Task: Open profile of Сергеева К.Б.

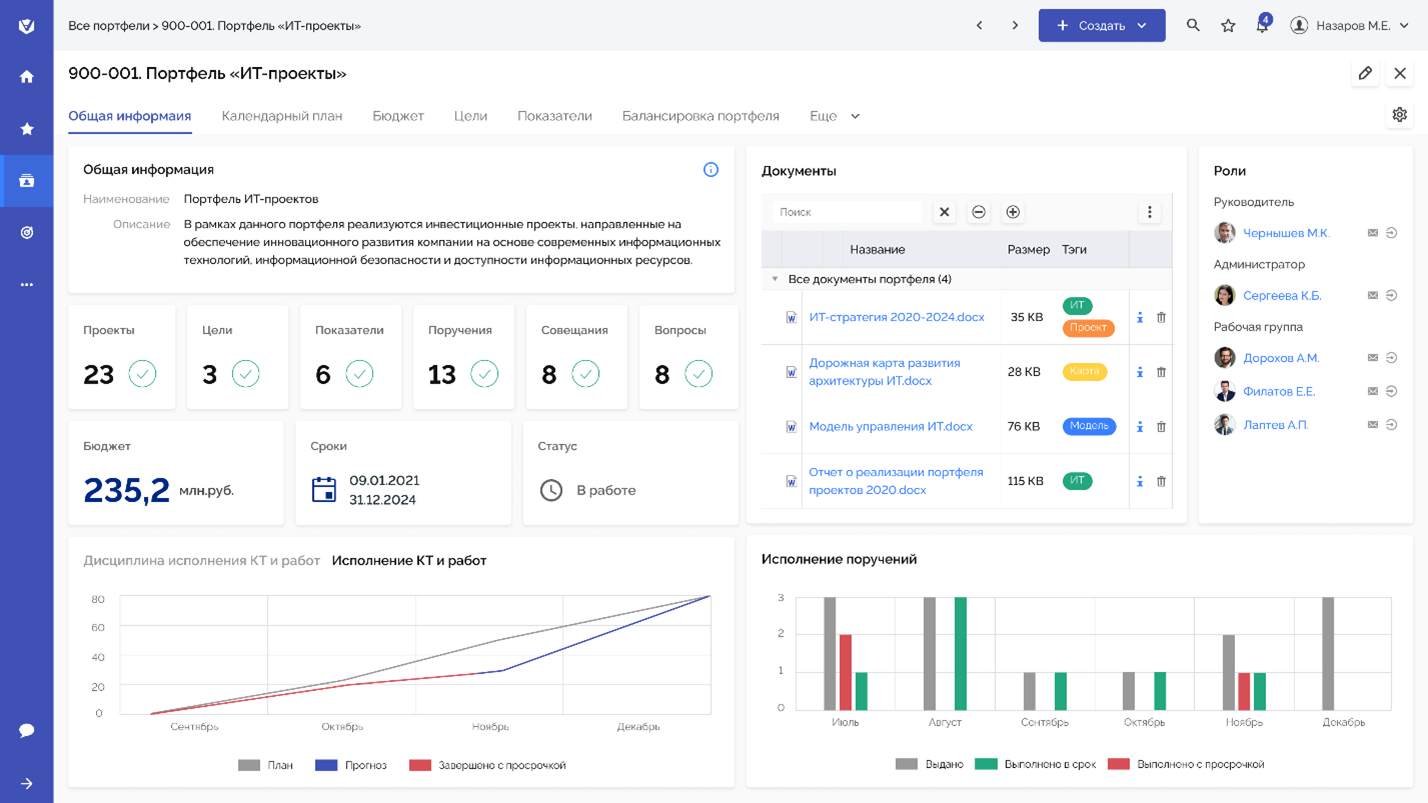Action: 1282,295
